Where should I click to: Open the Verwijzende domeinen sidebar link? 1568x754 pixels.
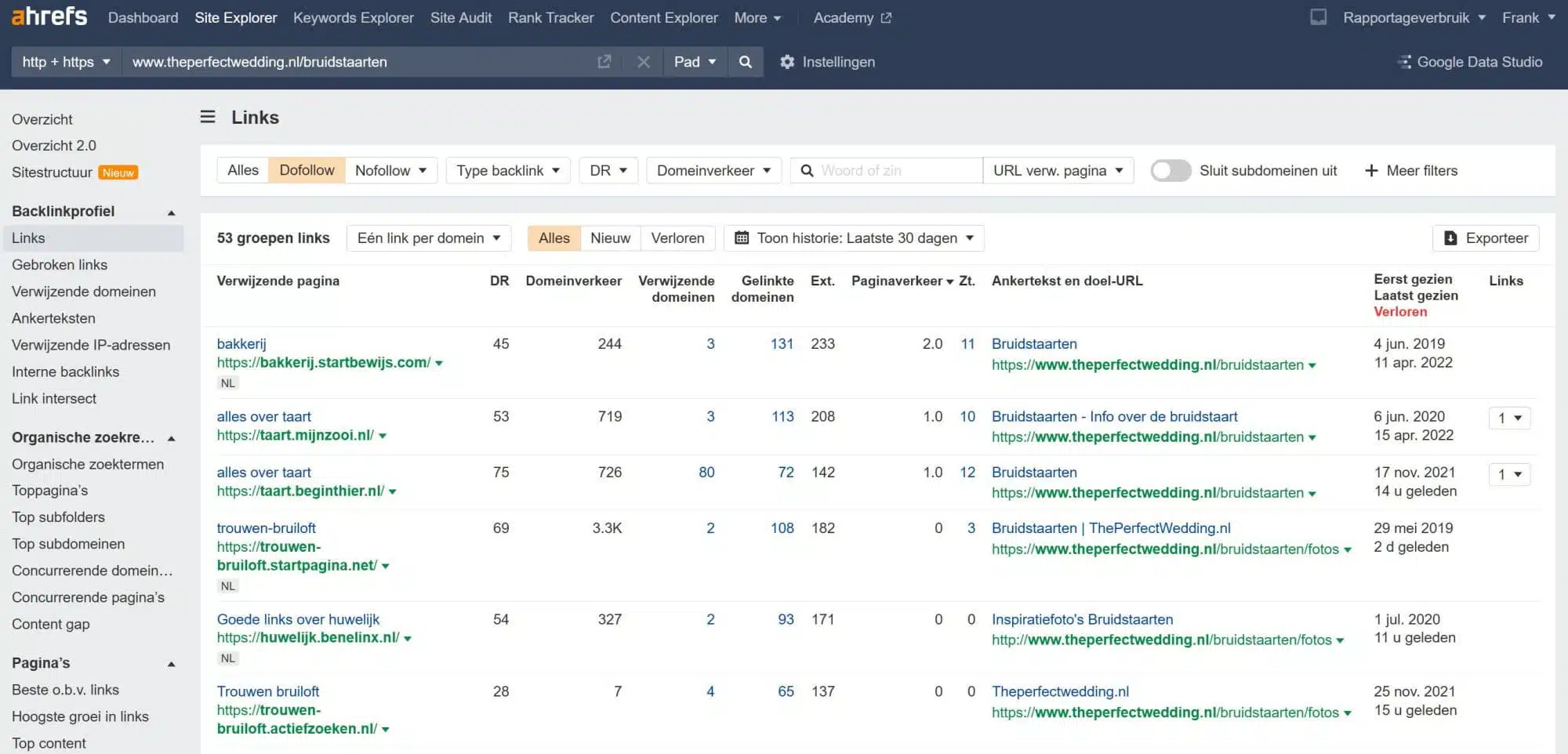[84, 291]
